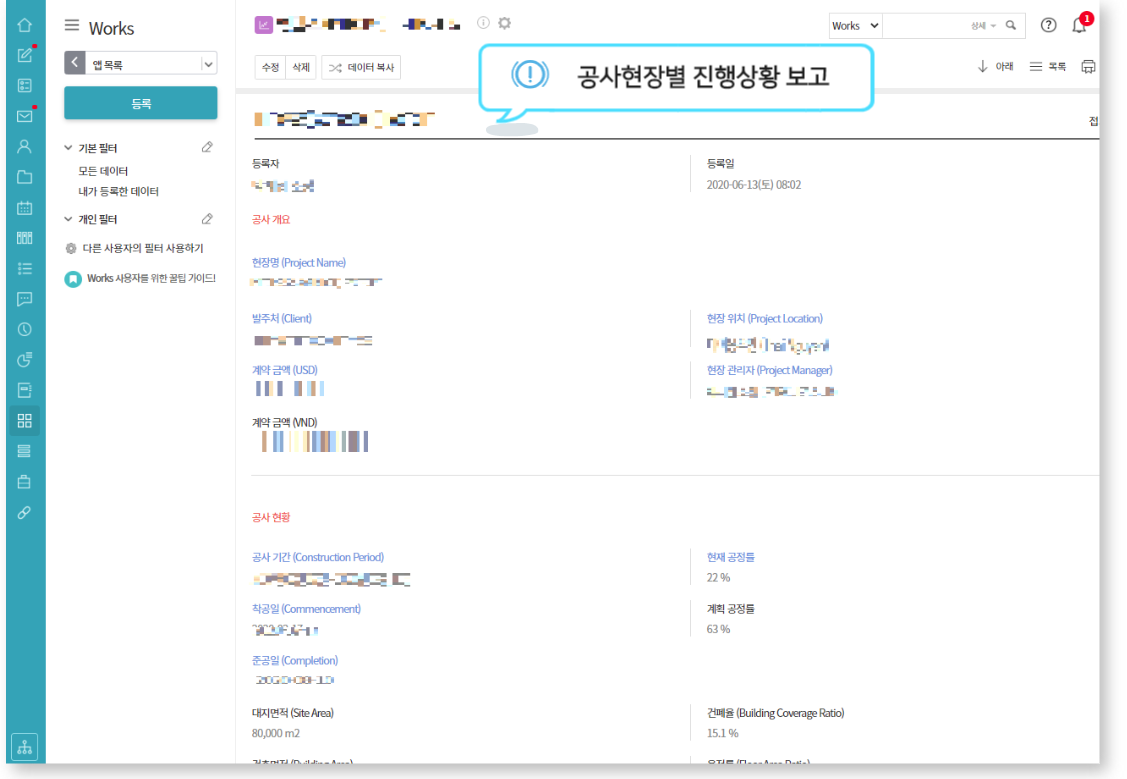Open the to-do list icon in sidebar
Screen dimensions: 1127x779
pos(24,268)
